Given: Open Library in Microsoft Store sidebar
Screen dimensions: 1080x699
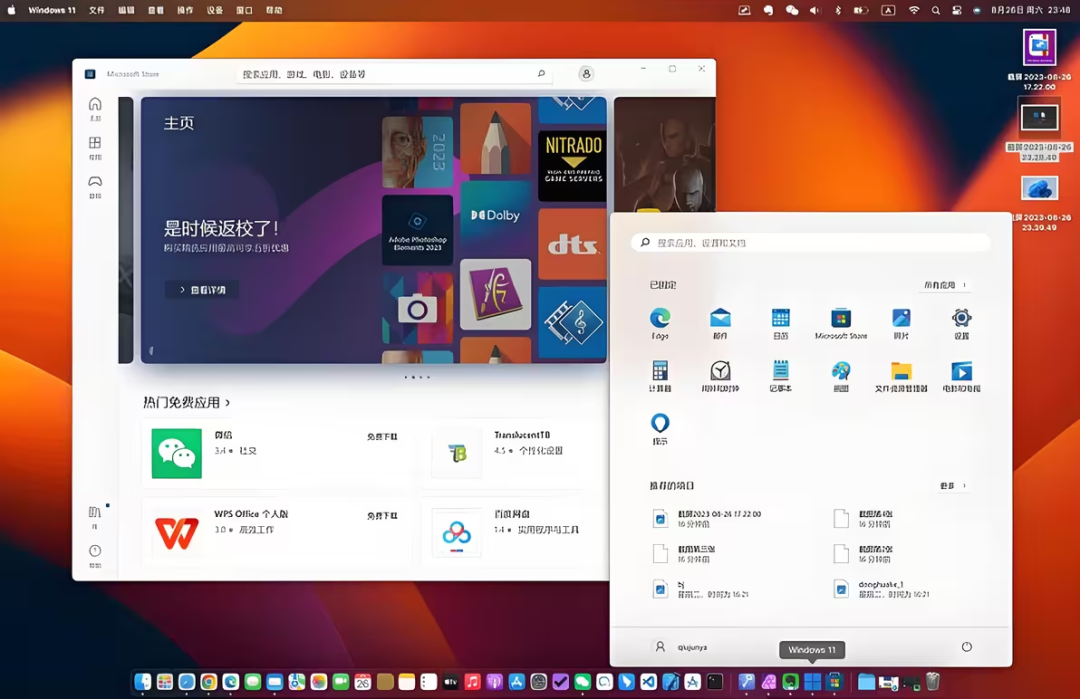Looking at the screenshot, I should click(95, 516).
